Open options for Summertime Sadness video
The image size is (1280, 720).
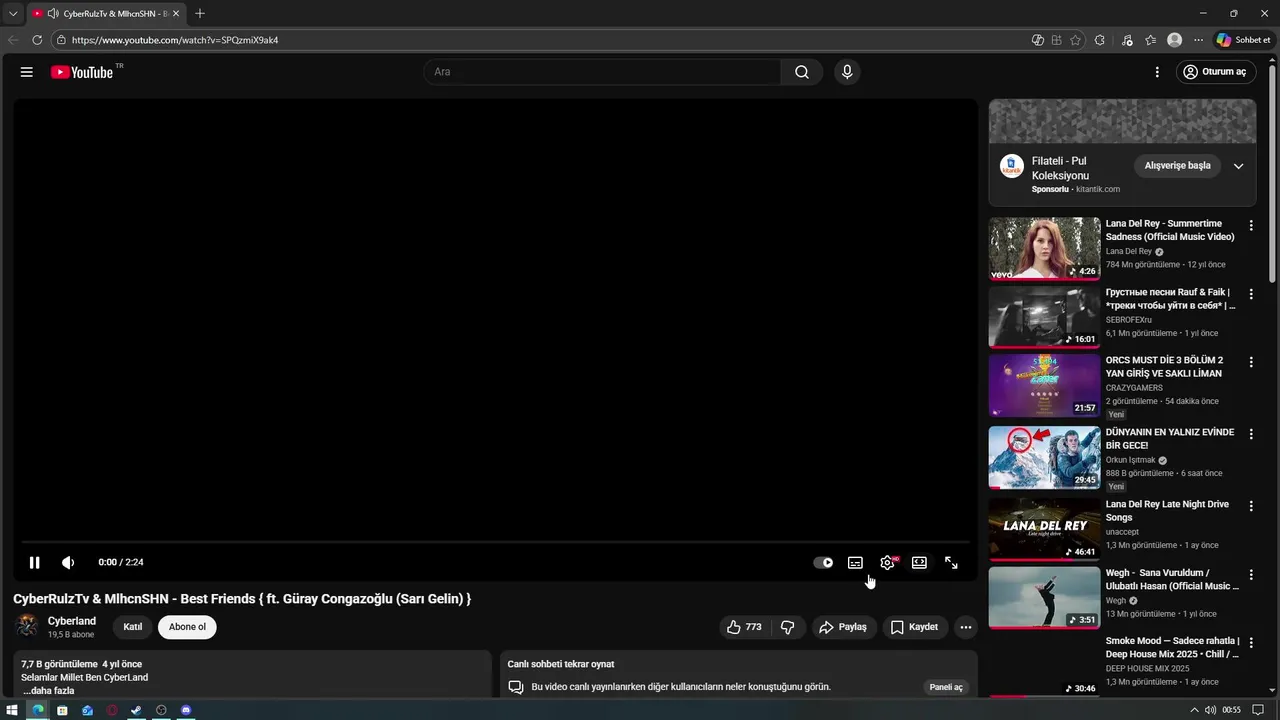(1250, 226)
